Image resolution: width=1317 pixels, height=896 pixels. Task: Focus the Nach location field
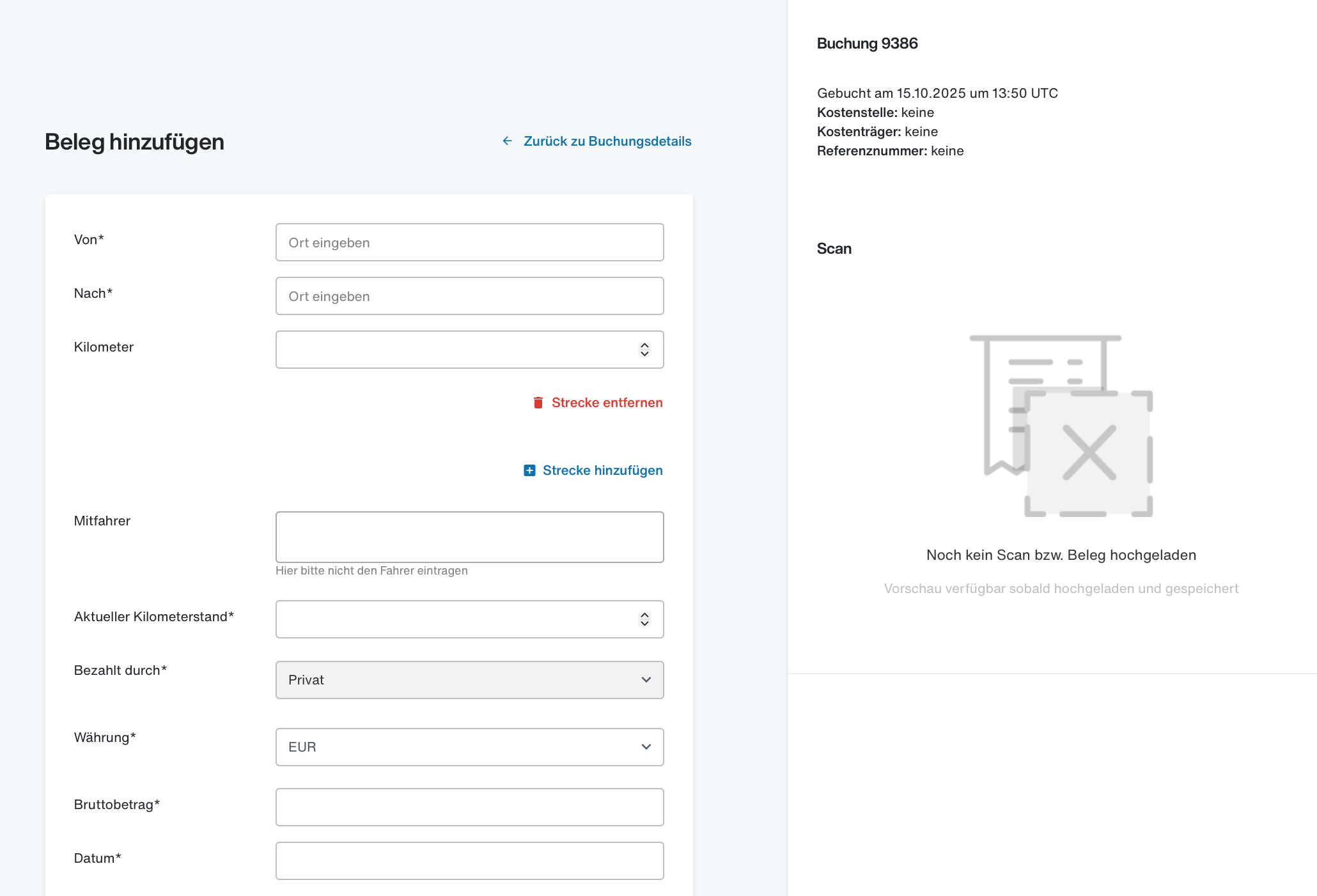[470, 296]
